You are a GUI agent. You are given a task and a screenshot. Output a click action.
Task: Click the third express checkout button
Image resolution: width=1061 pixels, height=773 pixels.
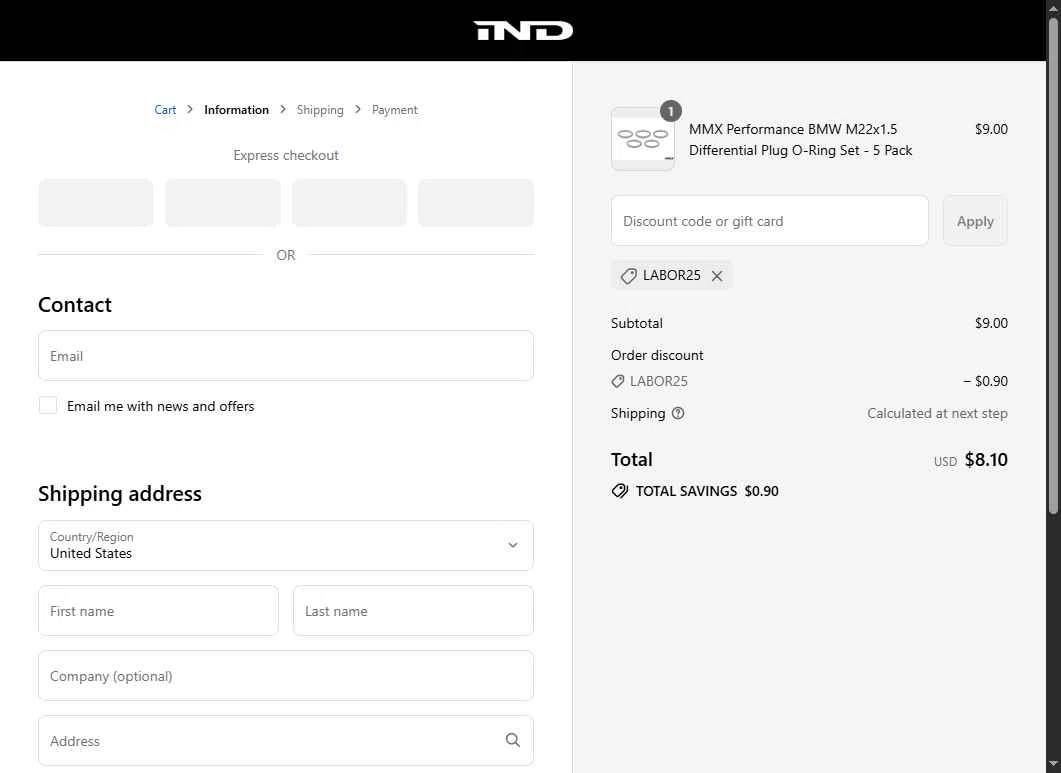[349, 202]
